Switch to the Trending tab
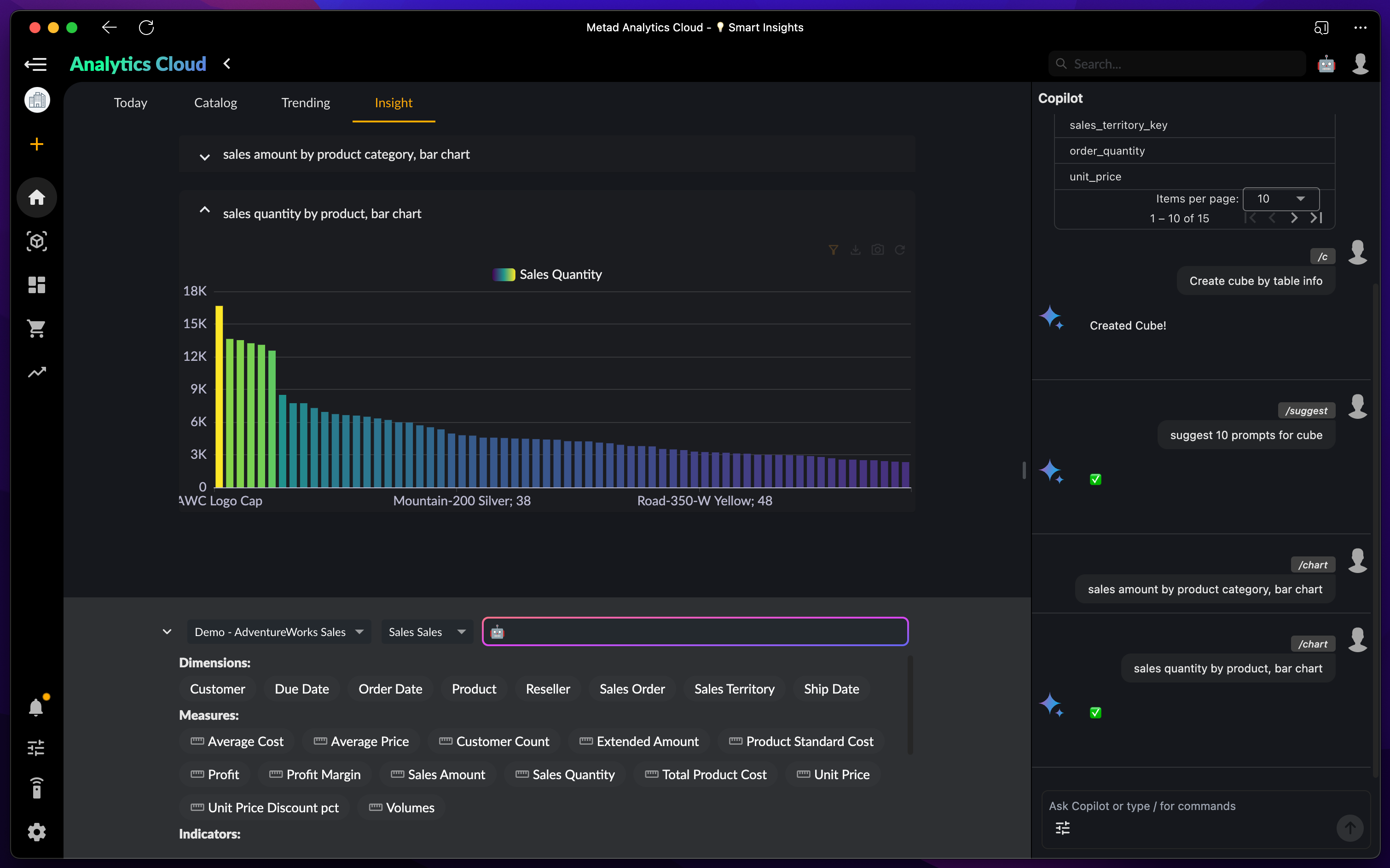This screenshot has height=868, width=1390. 306,103
